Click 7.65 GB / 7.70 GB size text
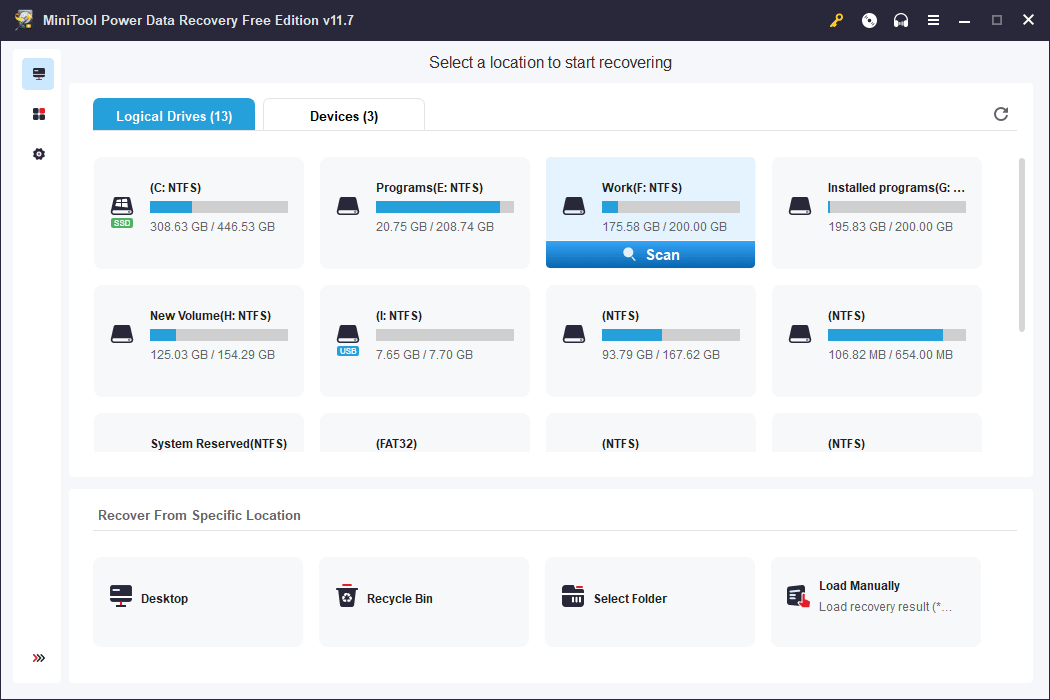The height and width of the screenshot is (700, 1050). [424, 354]
